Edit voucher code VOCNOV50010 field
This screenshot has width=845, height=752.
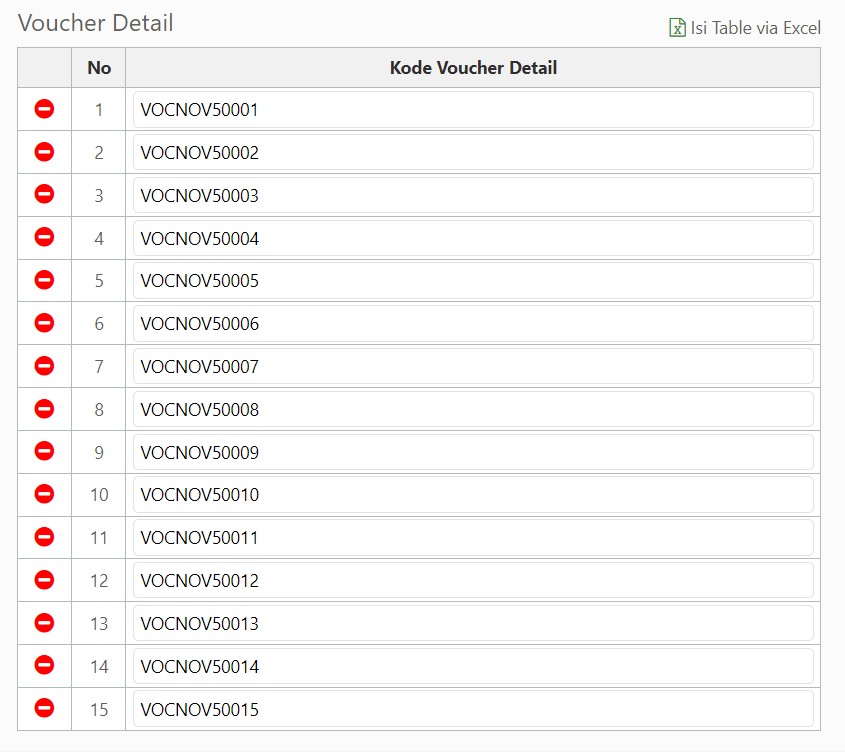click(x=473, y=494)
